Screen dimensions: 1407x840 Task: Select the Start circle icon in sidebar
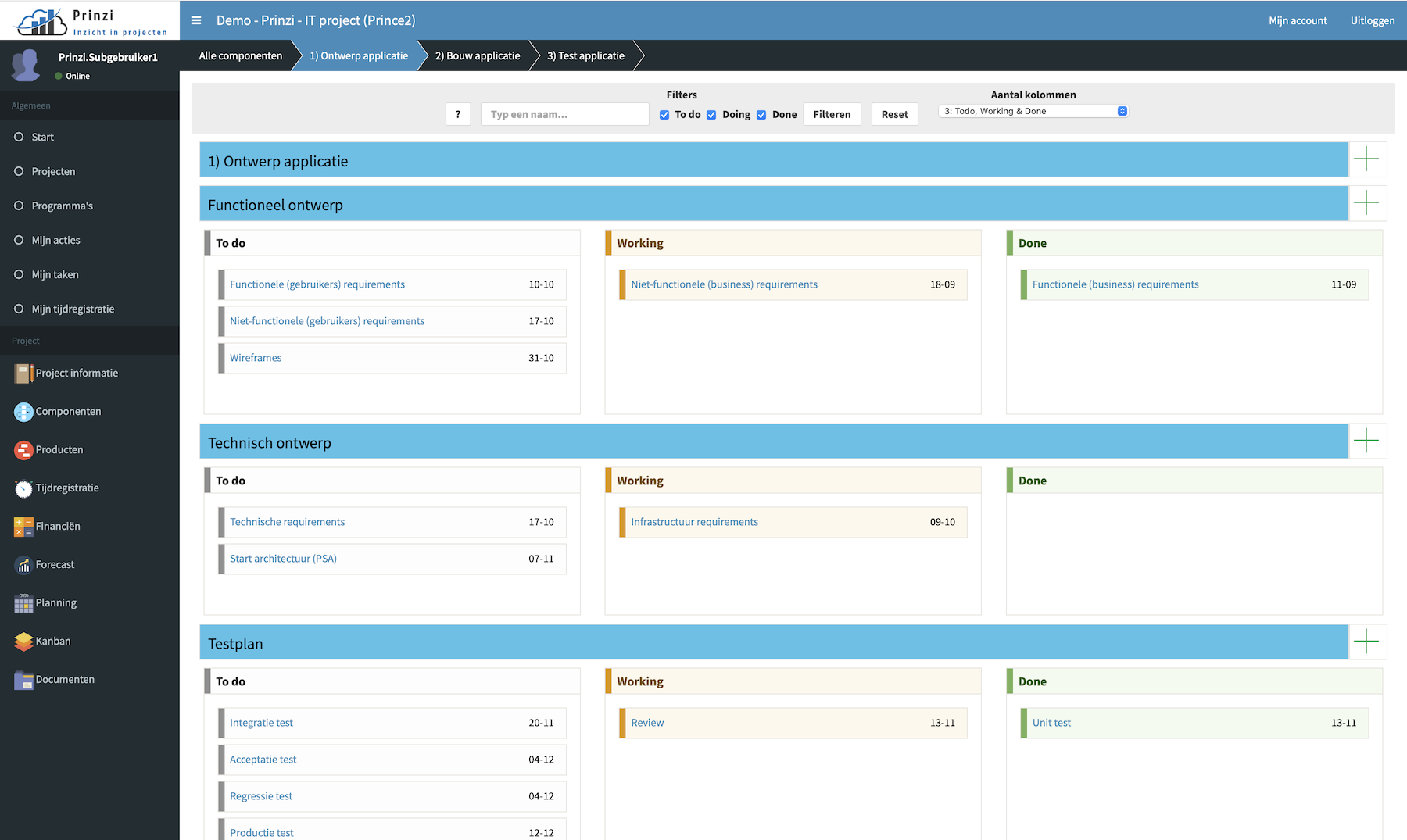[19, 137]
